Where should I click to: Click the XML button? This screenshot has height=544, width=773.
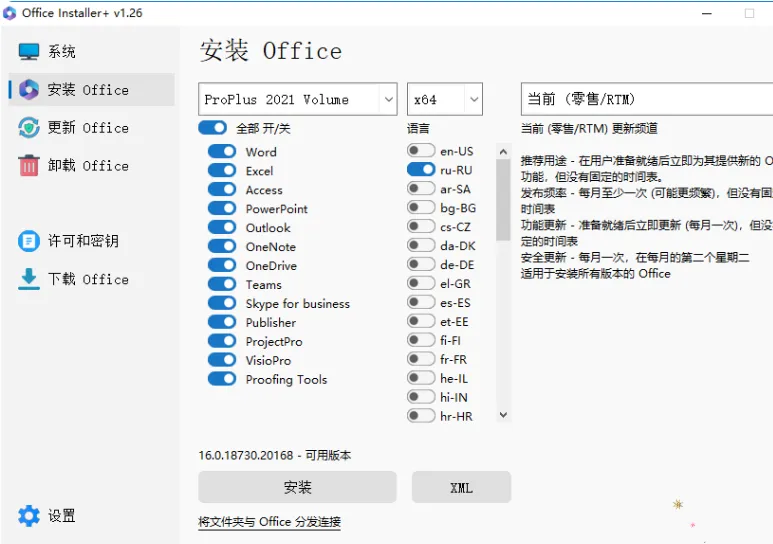pos(461,487)
